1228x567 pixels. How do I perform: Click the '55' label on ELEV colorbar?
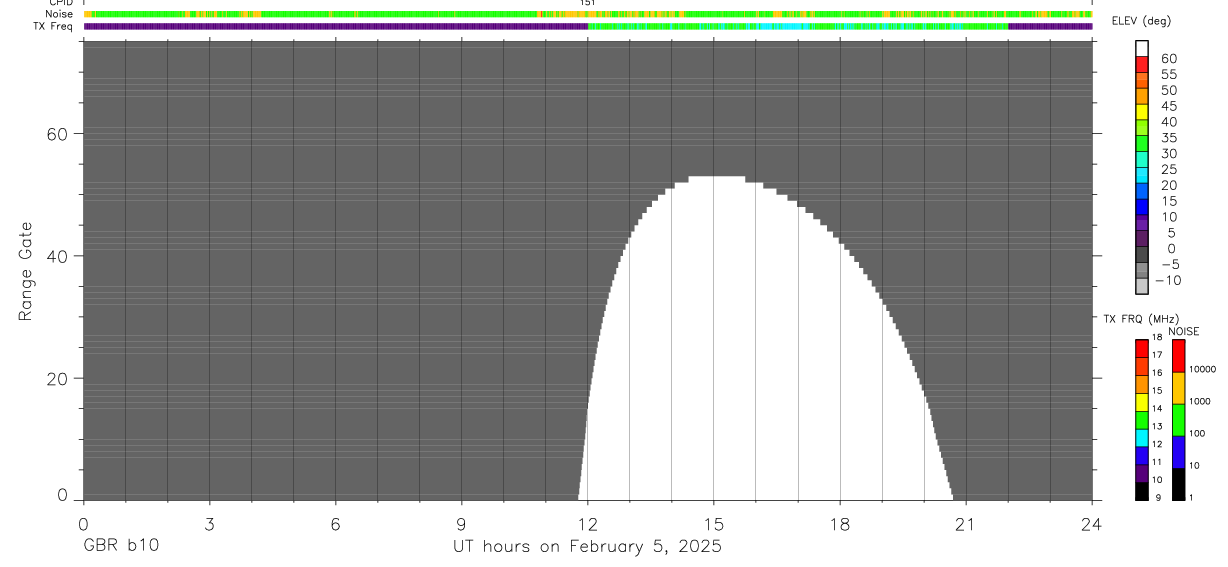1169,74
